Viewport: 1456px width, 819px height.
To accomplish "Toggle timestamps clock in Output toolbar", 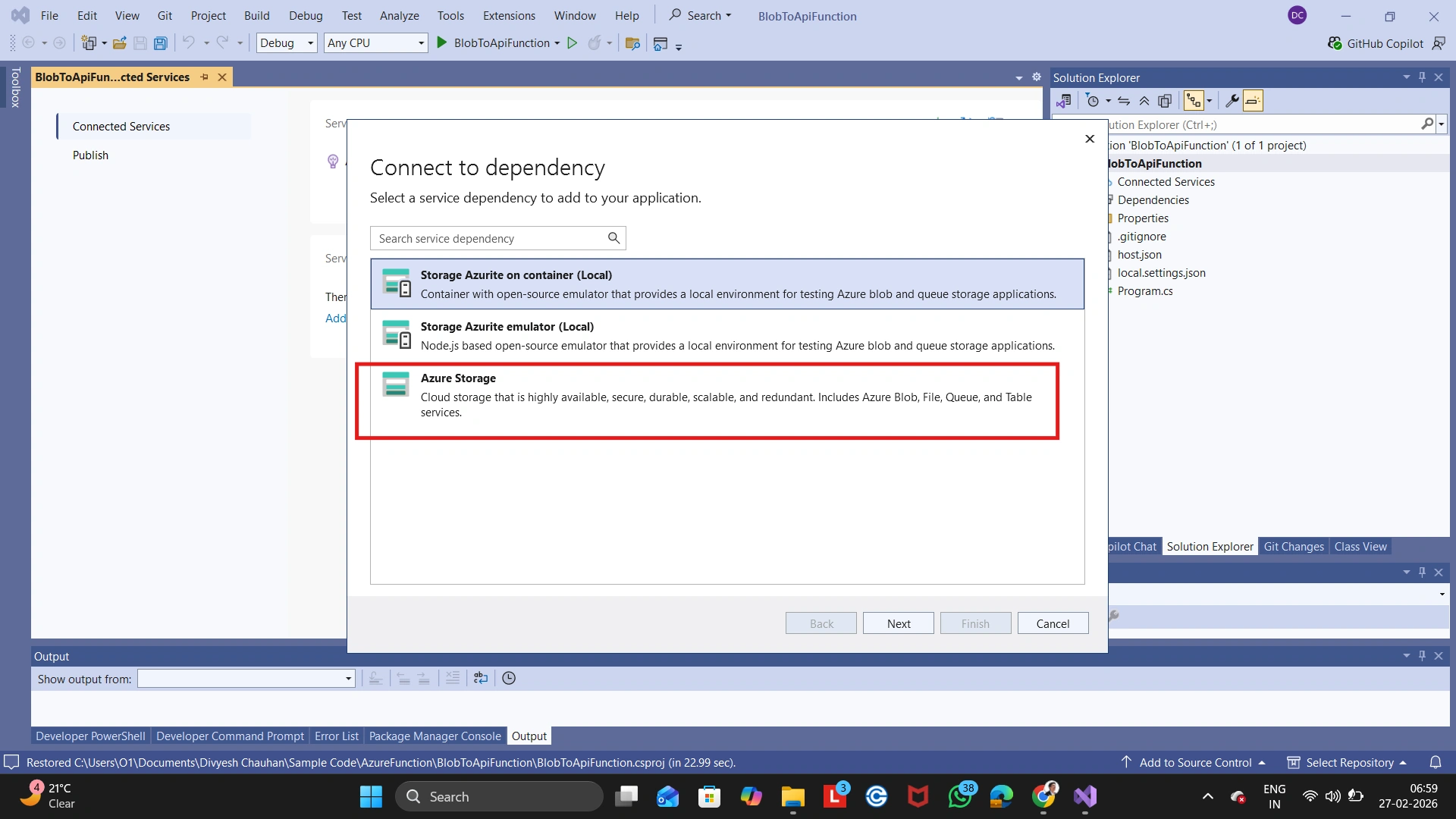I will (x=509, y=678).
